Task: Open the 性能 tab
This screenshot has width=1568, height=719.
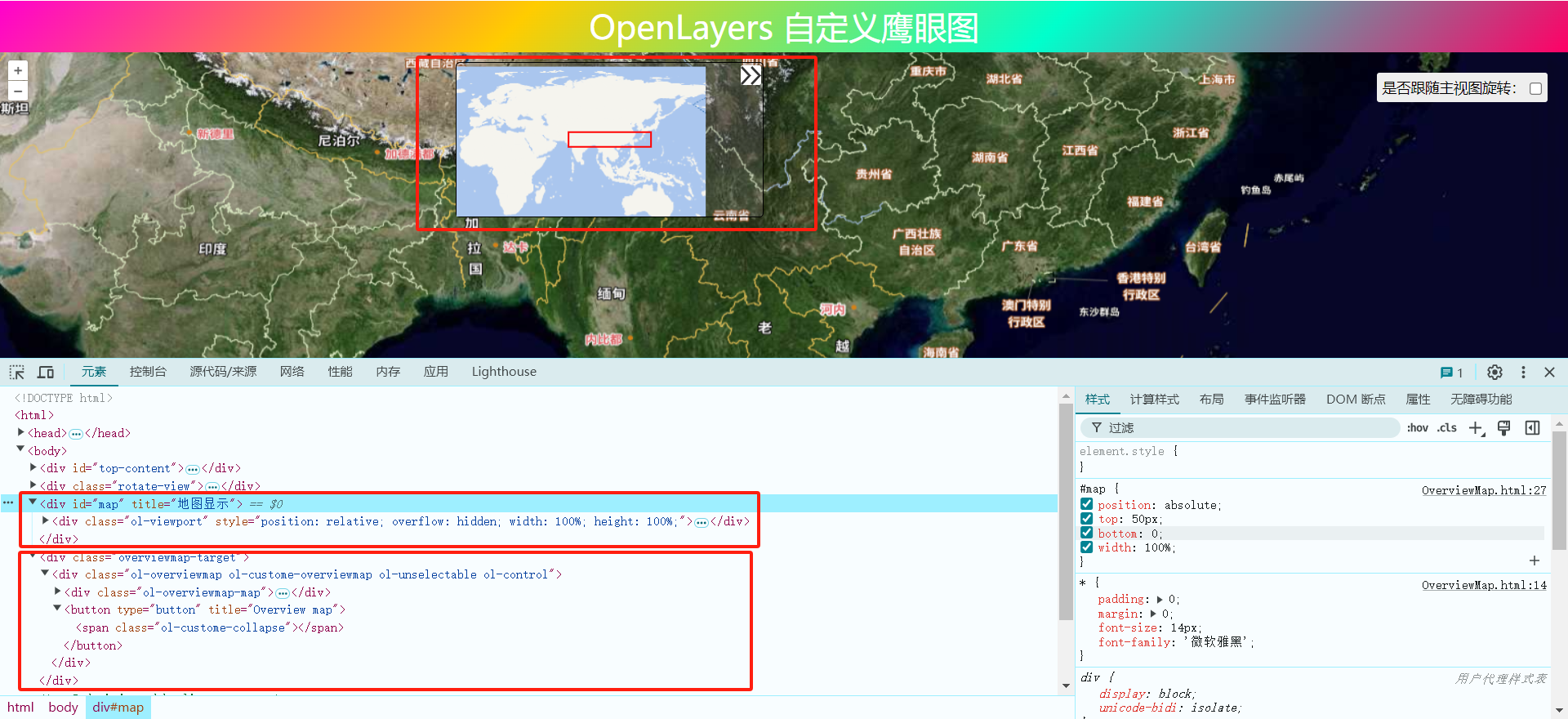Action: pyautogui.click(x=340, y=372)
